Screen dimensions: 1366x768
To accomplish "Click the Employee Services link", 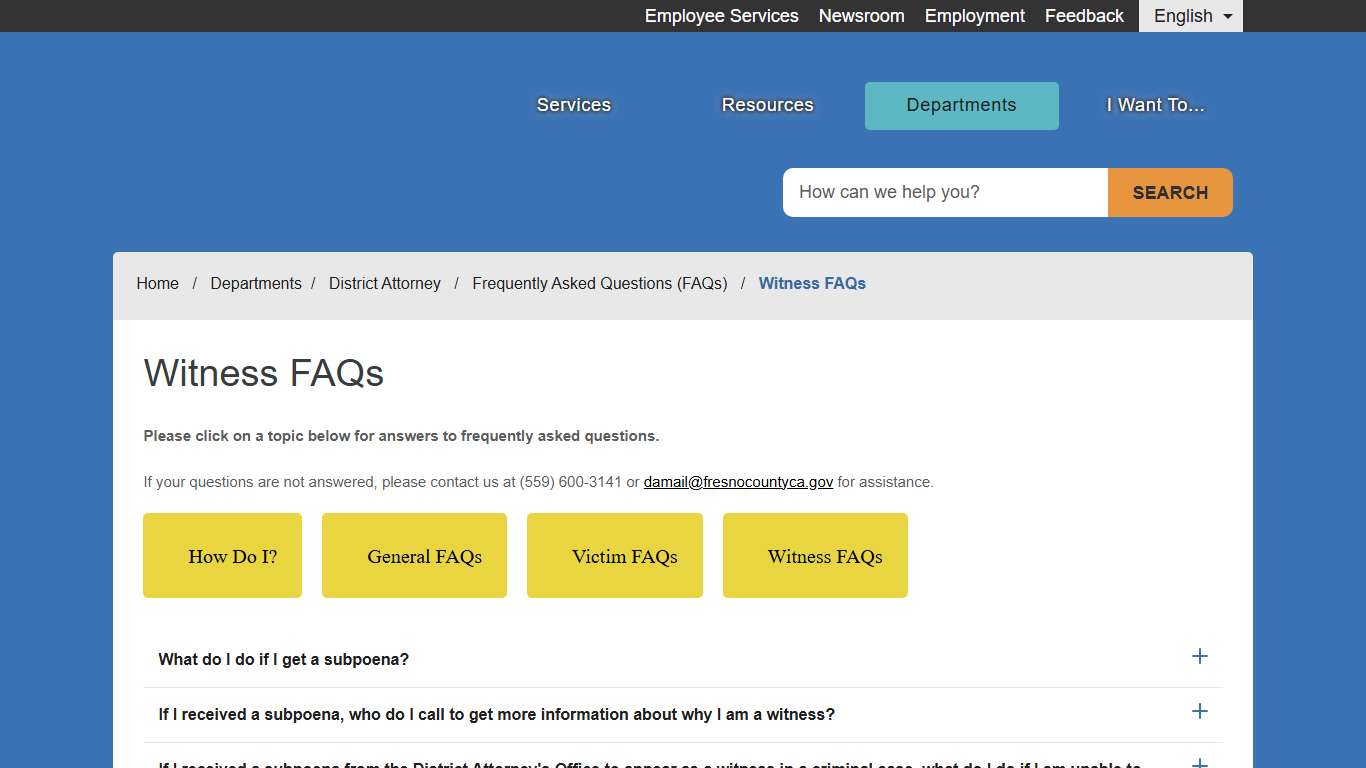I will tap(721, 16).
